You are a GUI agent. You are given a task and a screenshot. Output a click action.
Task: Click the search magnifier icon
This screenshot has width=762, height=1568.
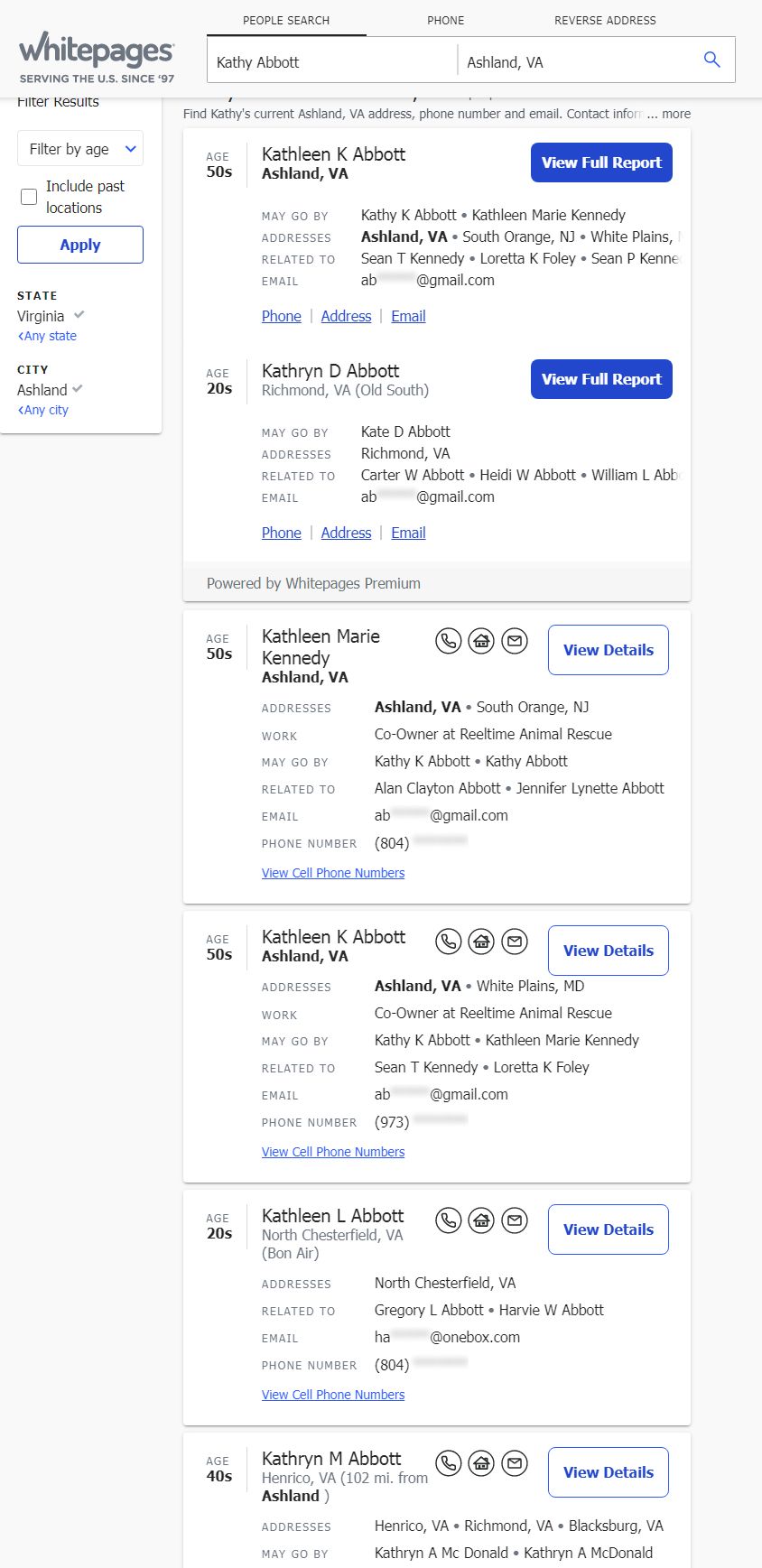click(711, 60)
